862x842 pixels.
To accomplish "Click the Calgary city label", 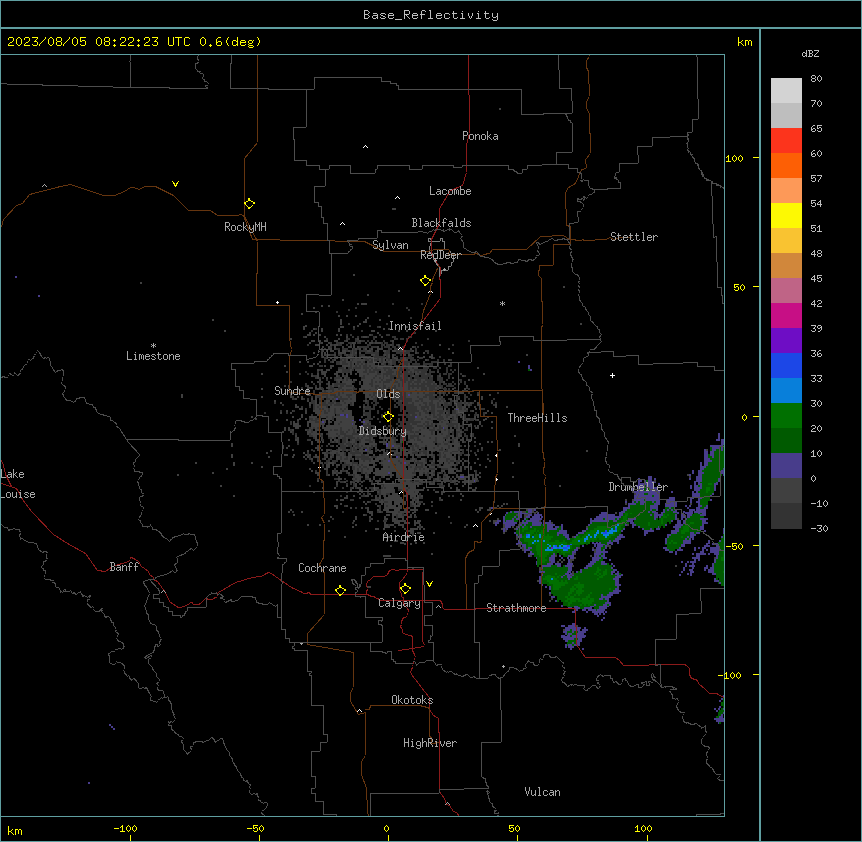I will click(400, 603).
